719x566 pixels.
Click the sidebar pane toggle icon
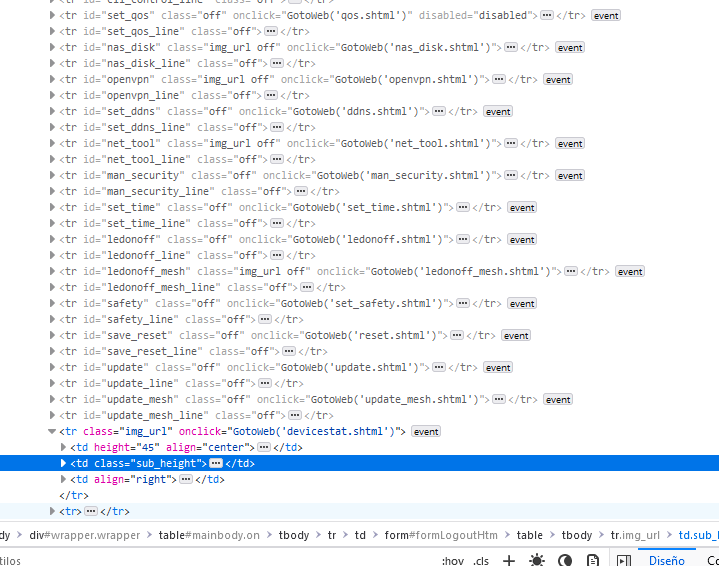point(622,560)
